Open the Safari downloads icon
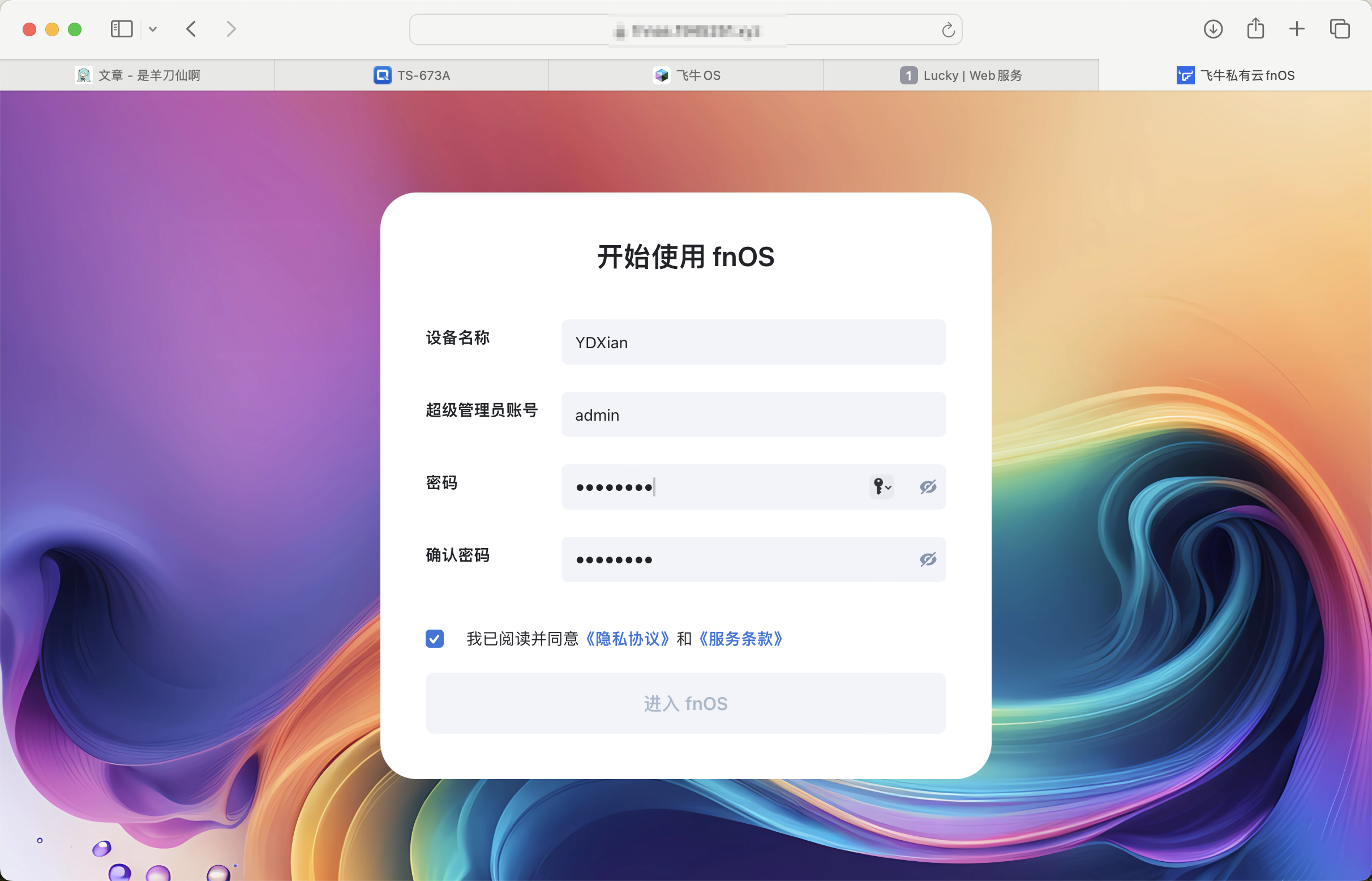1372x881 pixels. pos(1213,29)
